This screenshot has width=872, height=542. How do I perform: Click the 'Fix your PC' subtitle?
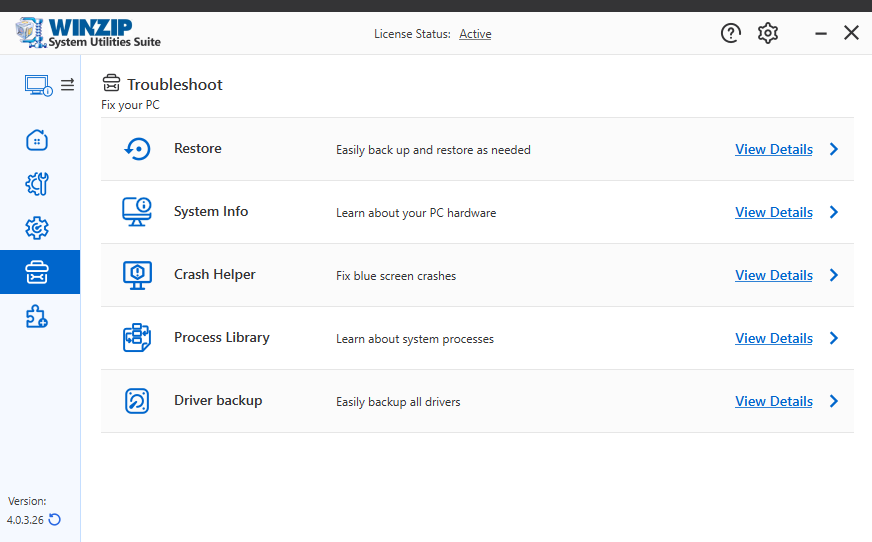130,105
